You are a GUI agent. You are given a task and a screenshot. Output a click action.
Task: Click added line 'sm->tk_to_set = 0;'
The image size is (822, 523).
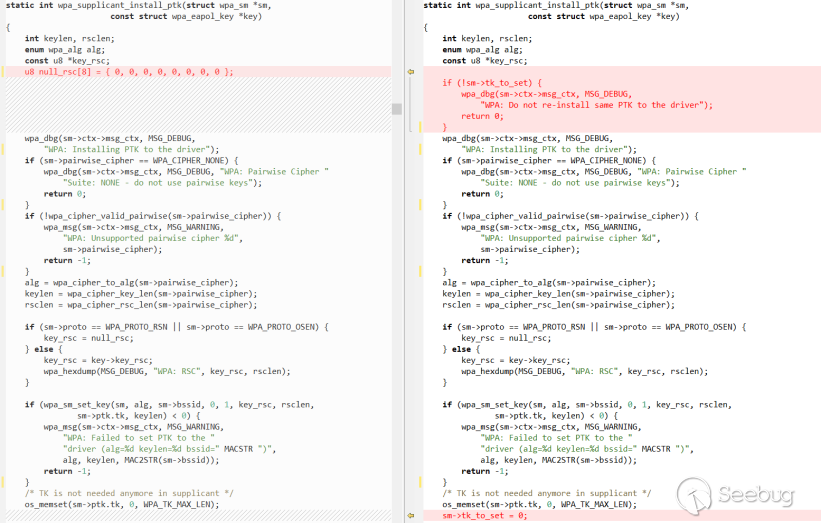[x=484, y=516]
